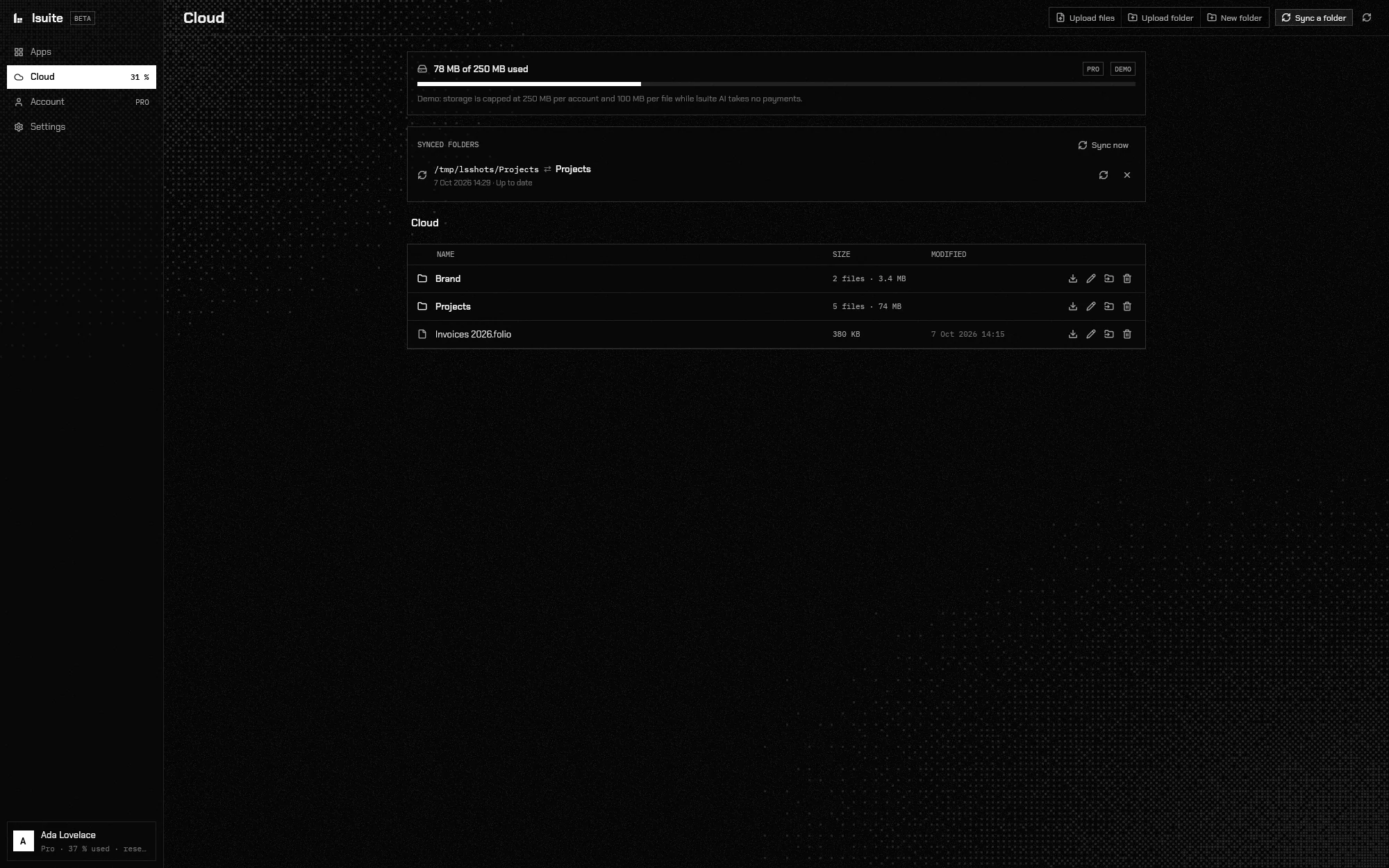Delete the Projects folder with trash icon
The width and height of the screenshot is (1389, 868).
1127,306
